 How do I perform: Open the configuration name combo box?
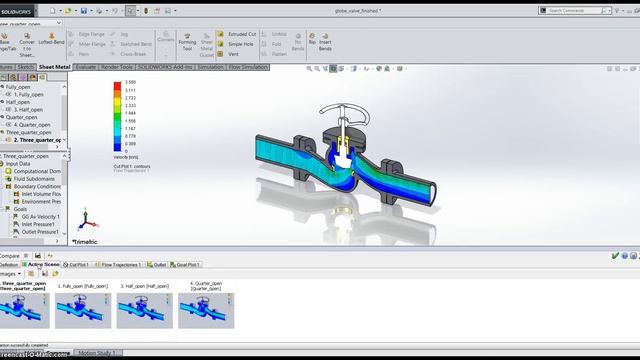(x=31, y=23)
